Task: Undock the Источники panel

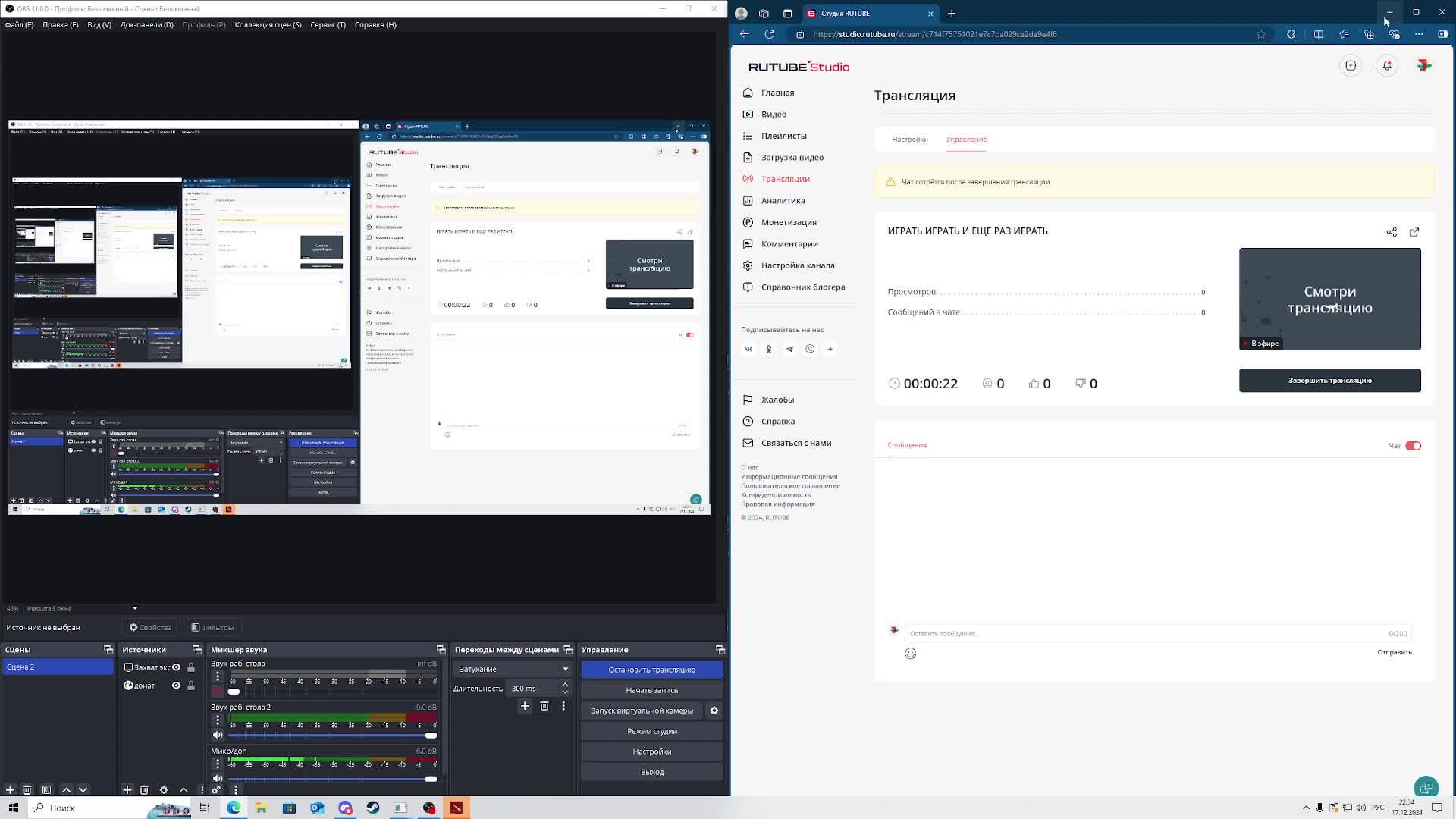Action: (x=197, y=650)
